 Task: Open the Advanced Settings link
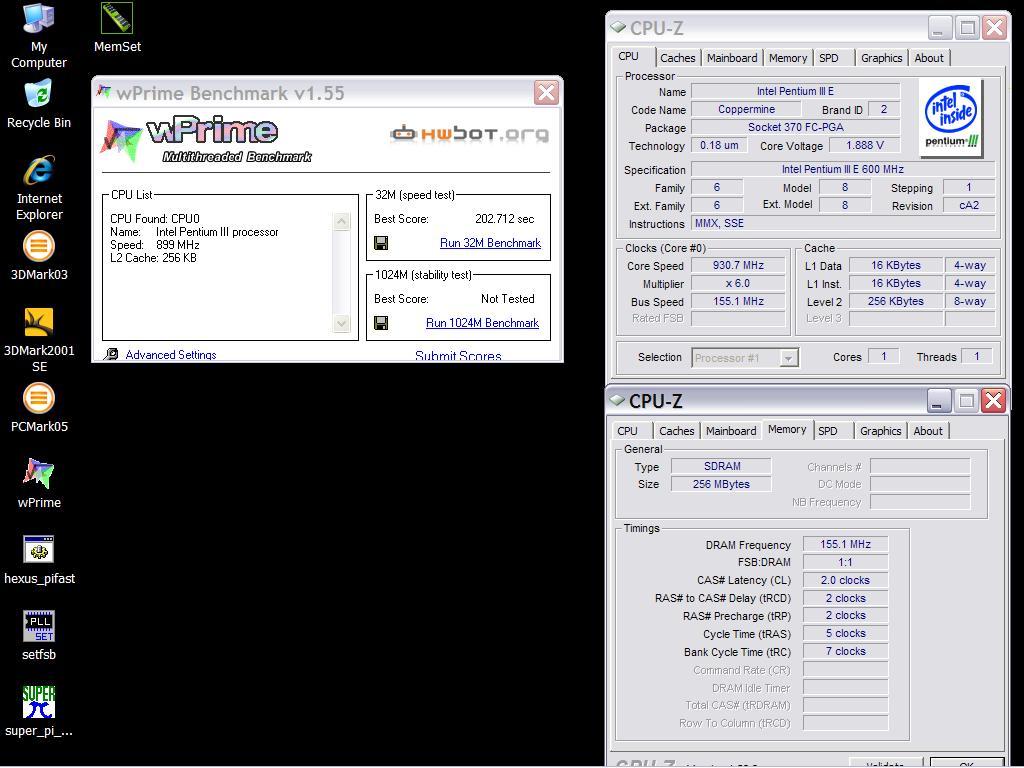170,355
